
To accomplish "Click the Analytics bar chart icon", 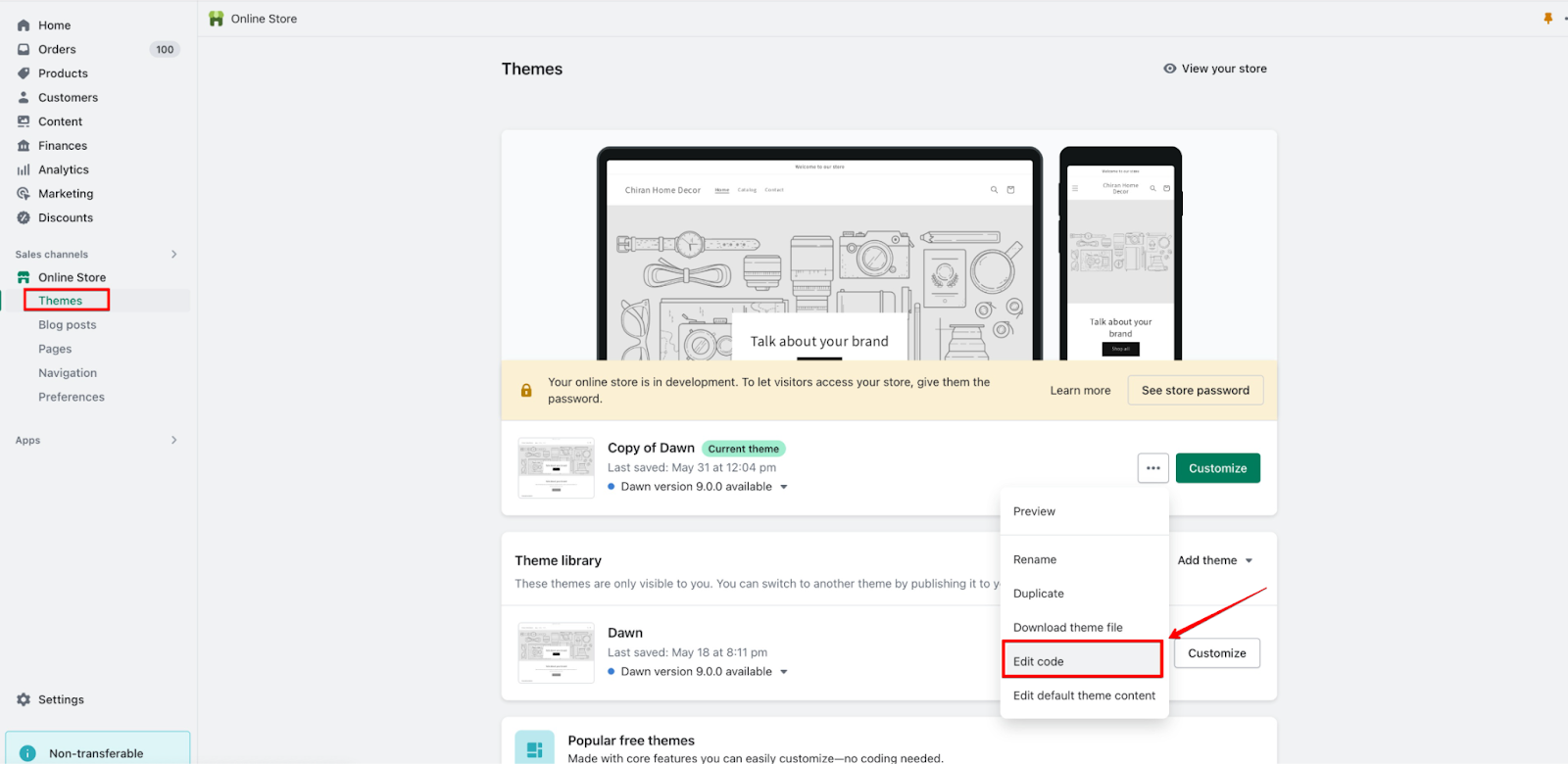I will click(24, 169).
